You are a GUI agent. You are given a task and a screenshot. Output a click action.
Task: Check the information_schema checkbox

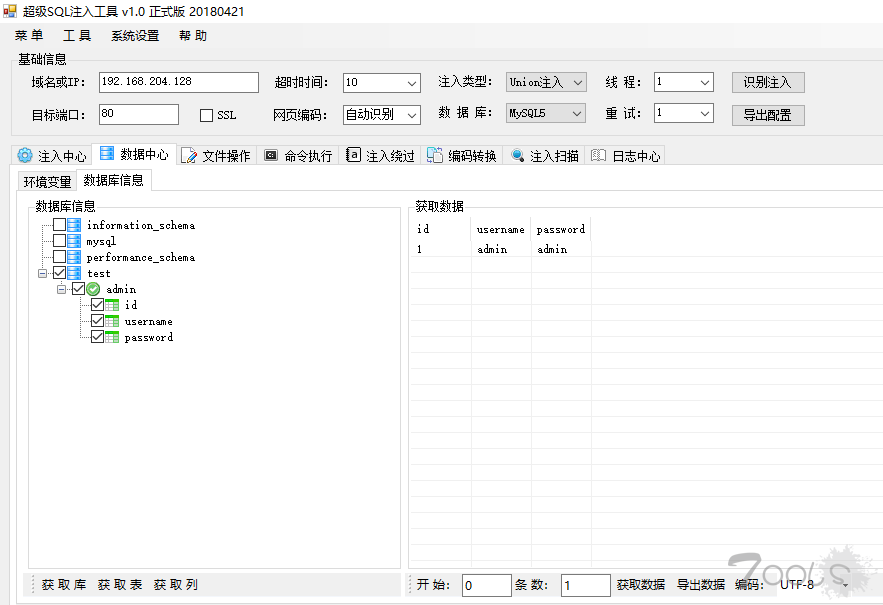[59, 225]
